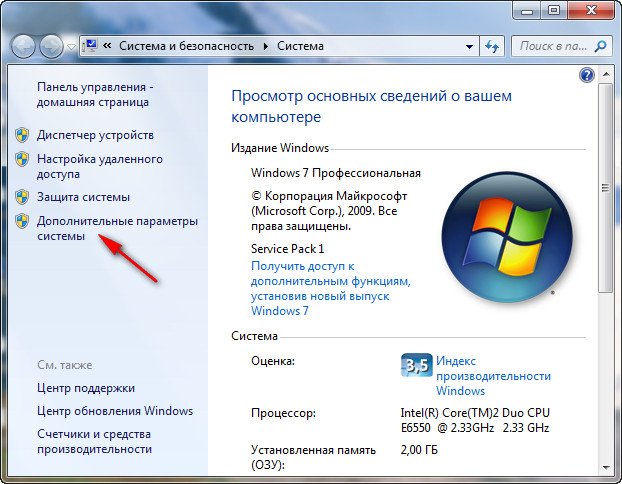This screenshot has width=622, height=484.
Task: Go to Система и безопасность breadcrumb
Action: point(187,46)
